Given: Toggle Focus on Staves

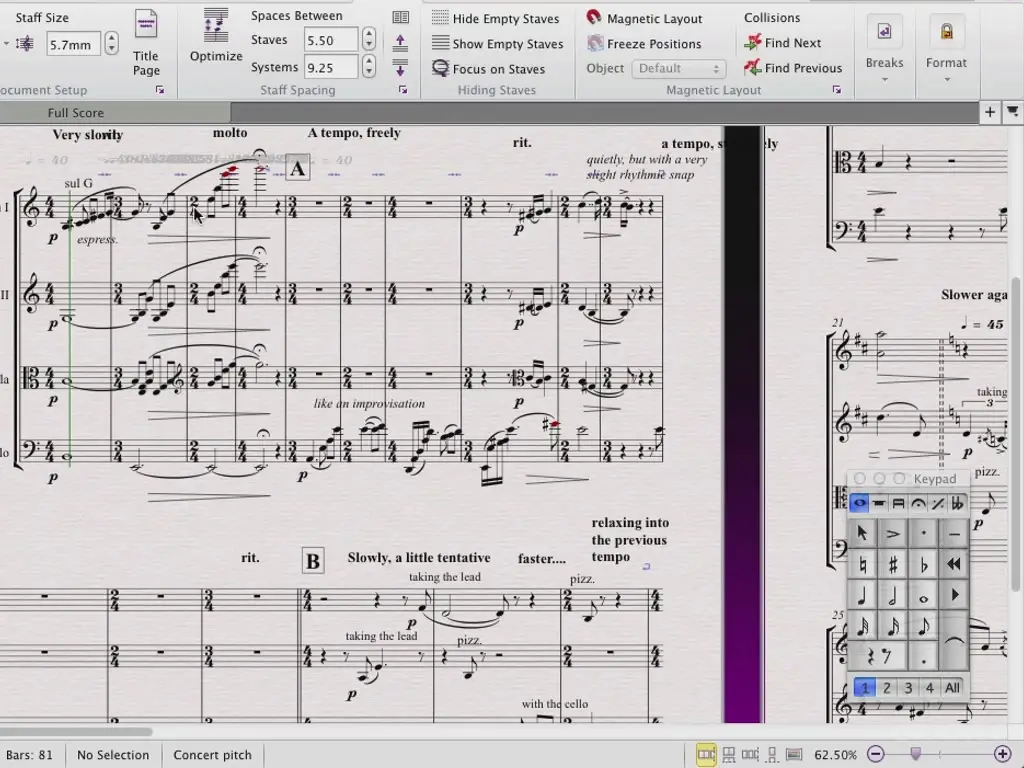Looking at the screenshot, I should point(488,69).
